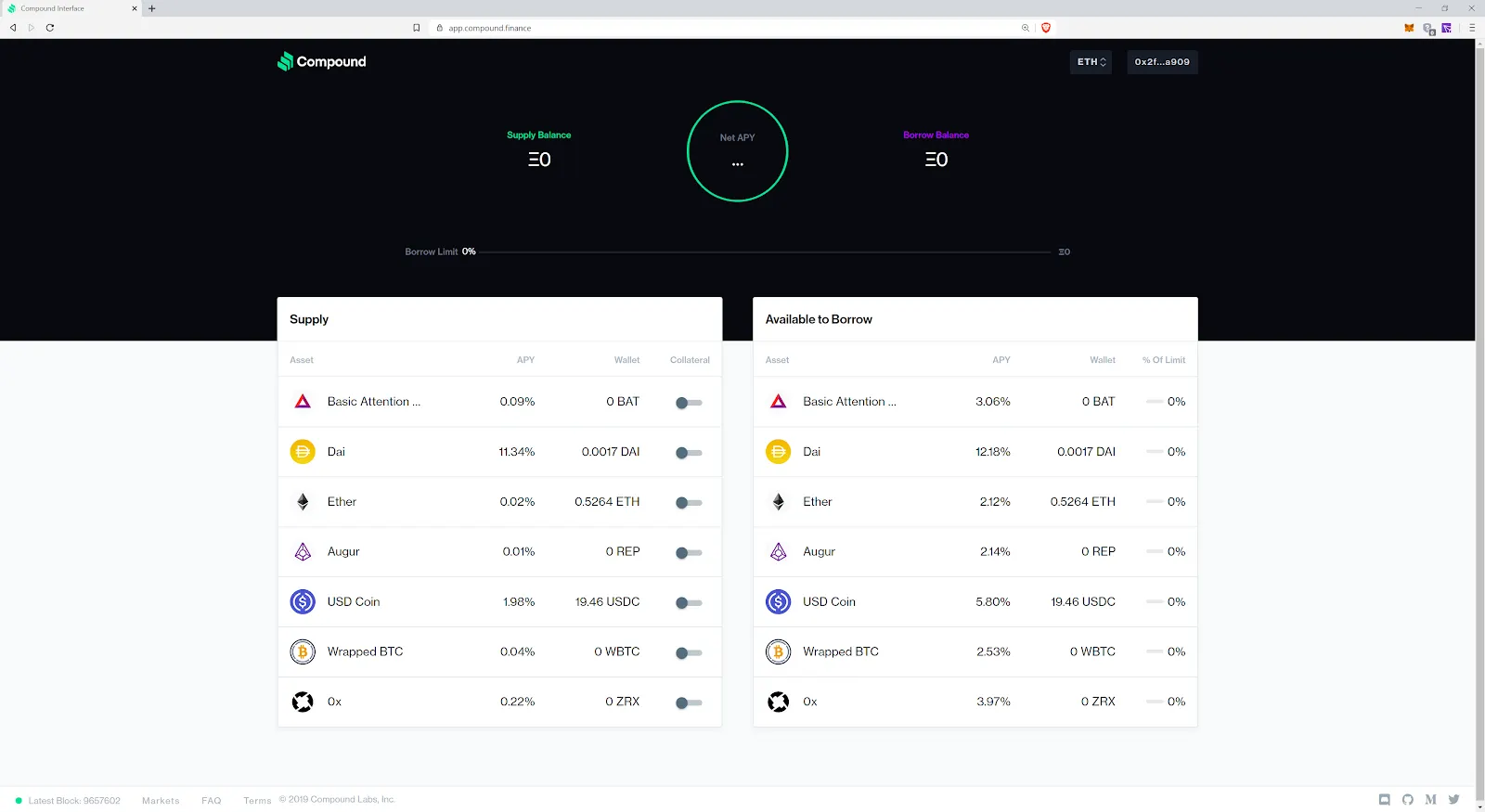Open the browser hamburger menu
This screenshot has height=812, width=1485.
point(1471,28)
